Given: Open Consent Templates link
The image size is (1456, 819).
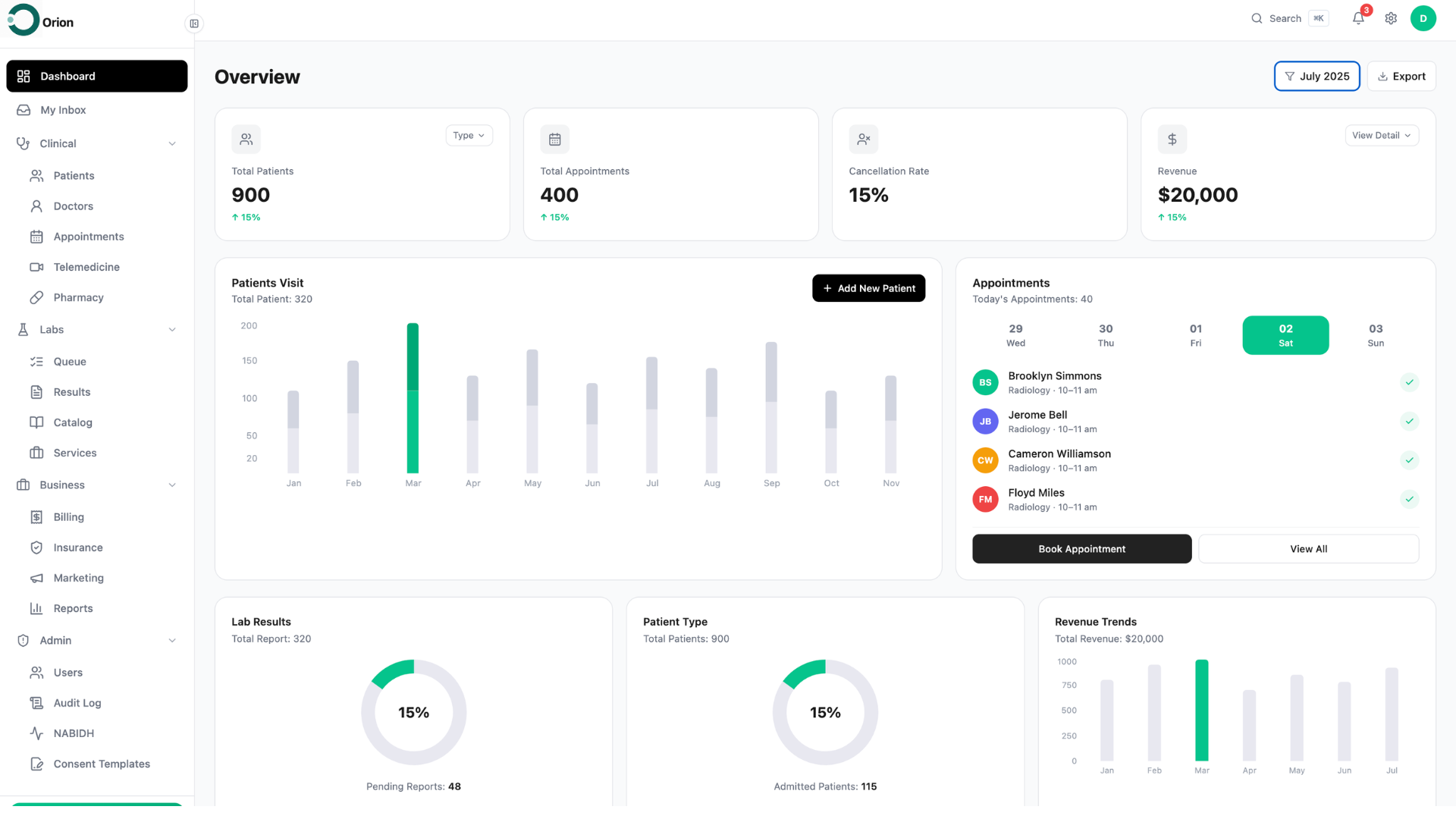Looking at the screenshot, I should (x=97, y=764).
